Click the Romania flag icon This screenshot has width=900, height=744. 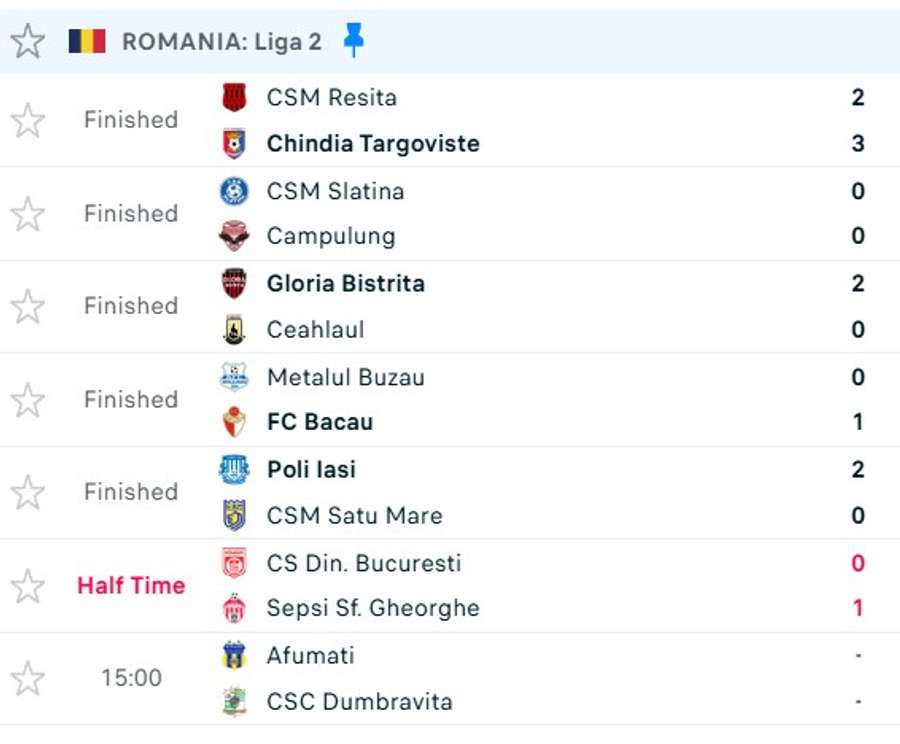click(87, 41)
